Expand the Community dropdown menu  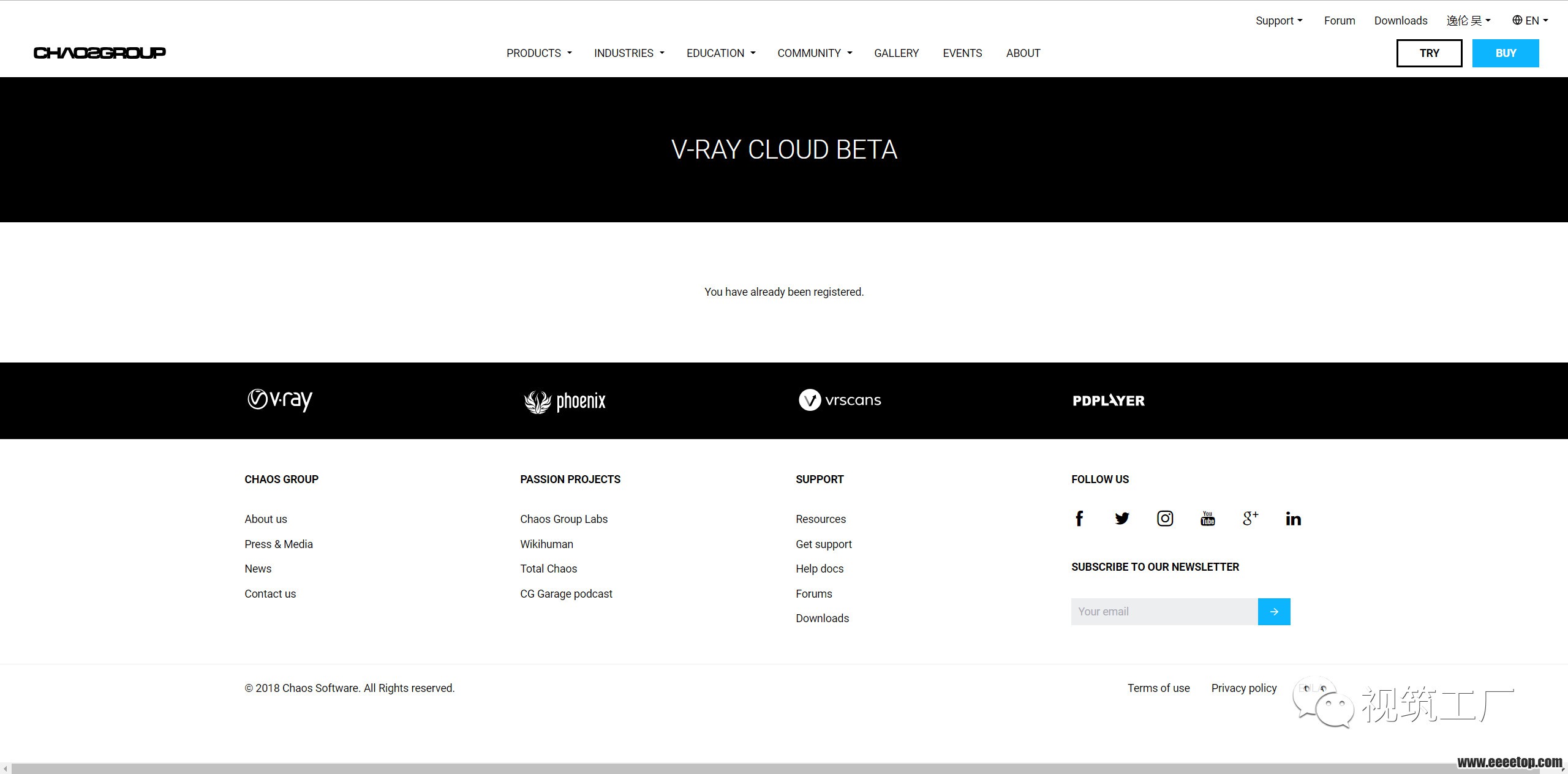tap(815, 53)
